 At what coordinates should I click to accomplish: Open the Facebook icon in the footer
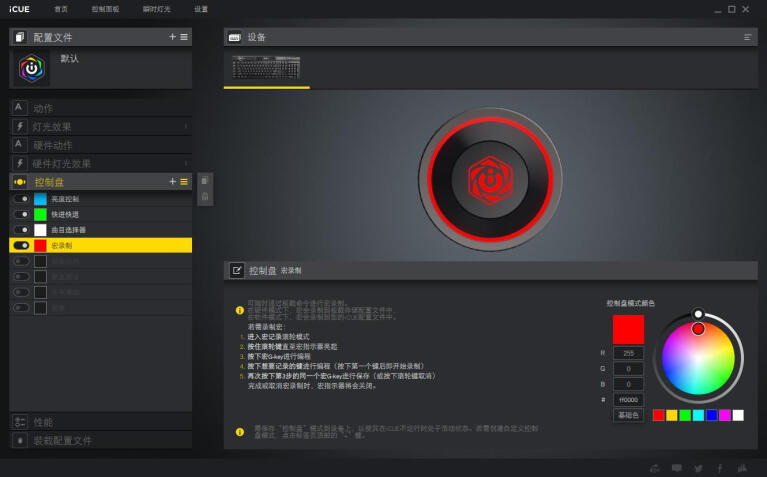click(x=720, y=468)
